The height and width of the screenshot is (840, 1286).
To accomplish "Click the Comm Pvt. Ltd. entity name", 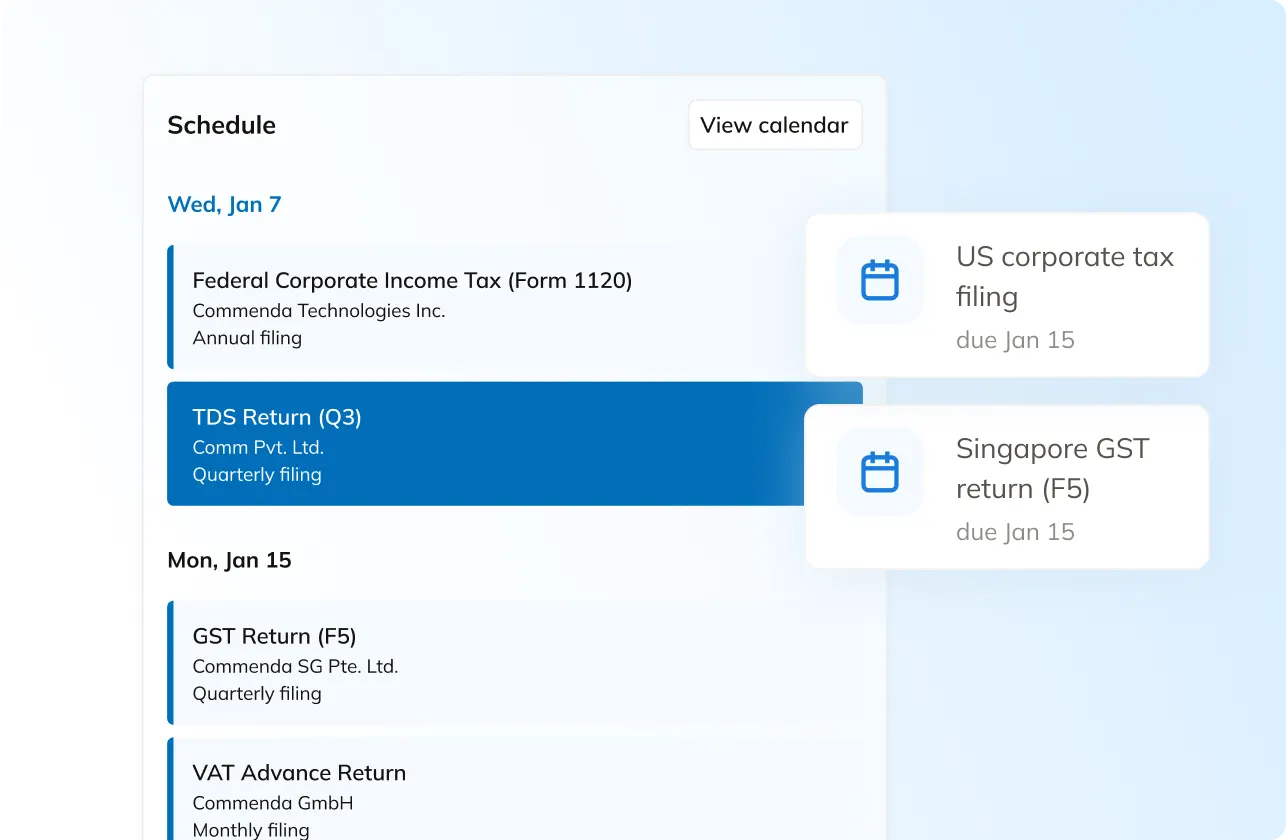I will coord(258,447).
